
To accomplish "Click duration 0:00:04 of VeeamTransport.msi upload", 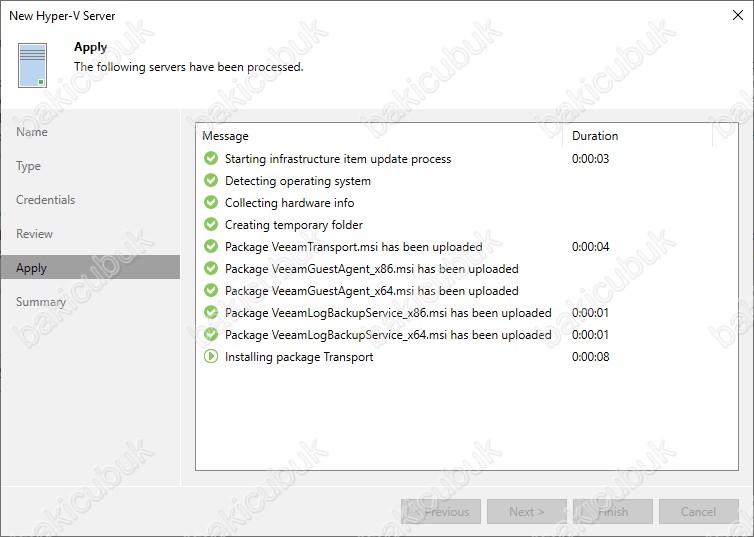I will click(x=591, y=247).
